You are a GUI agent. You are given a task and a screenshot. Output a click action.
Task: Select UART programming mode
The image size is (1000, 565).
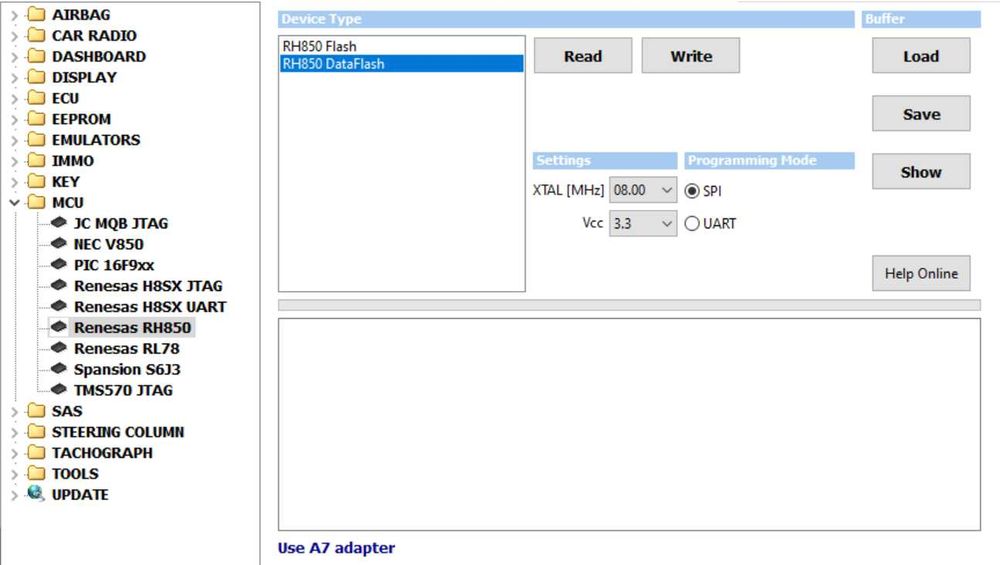[692, 224]
